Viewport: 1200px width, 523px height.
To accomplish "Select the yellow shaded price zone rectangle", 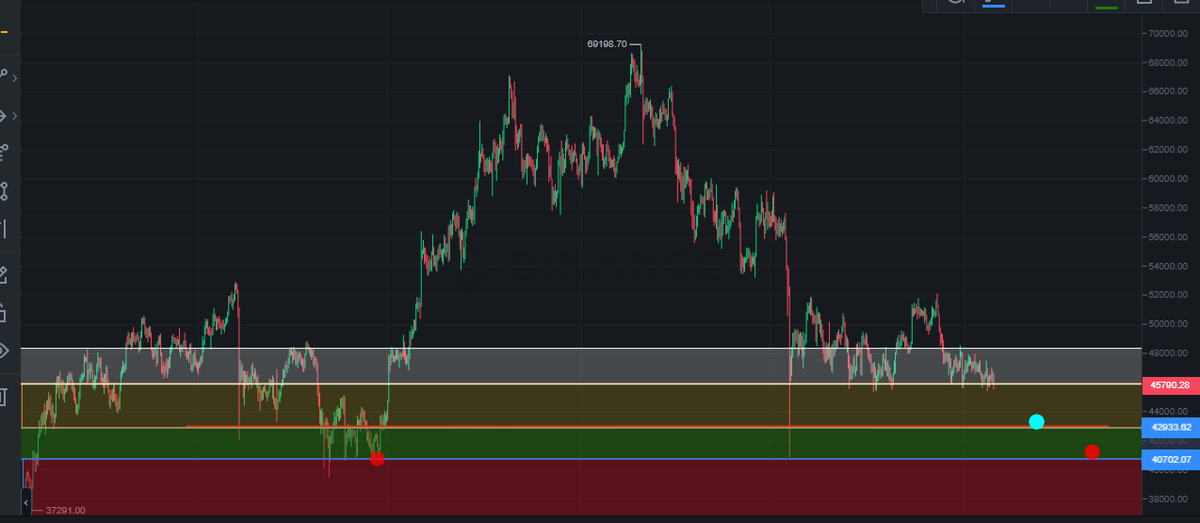I will coord(580,405).
